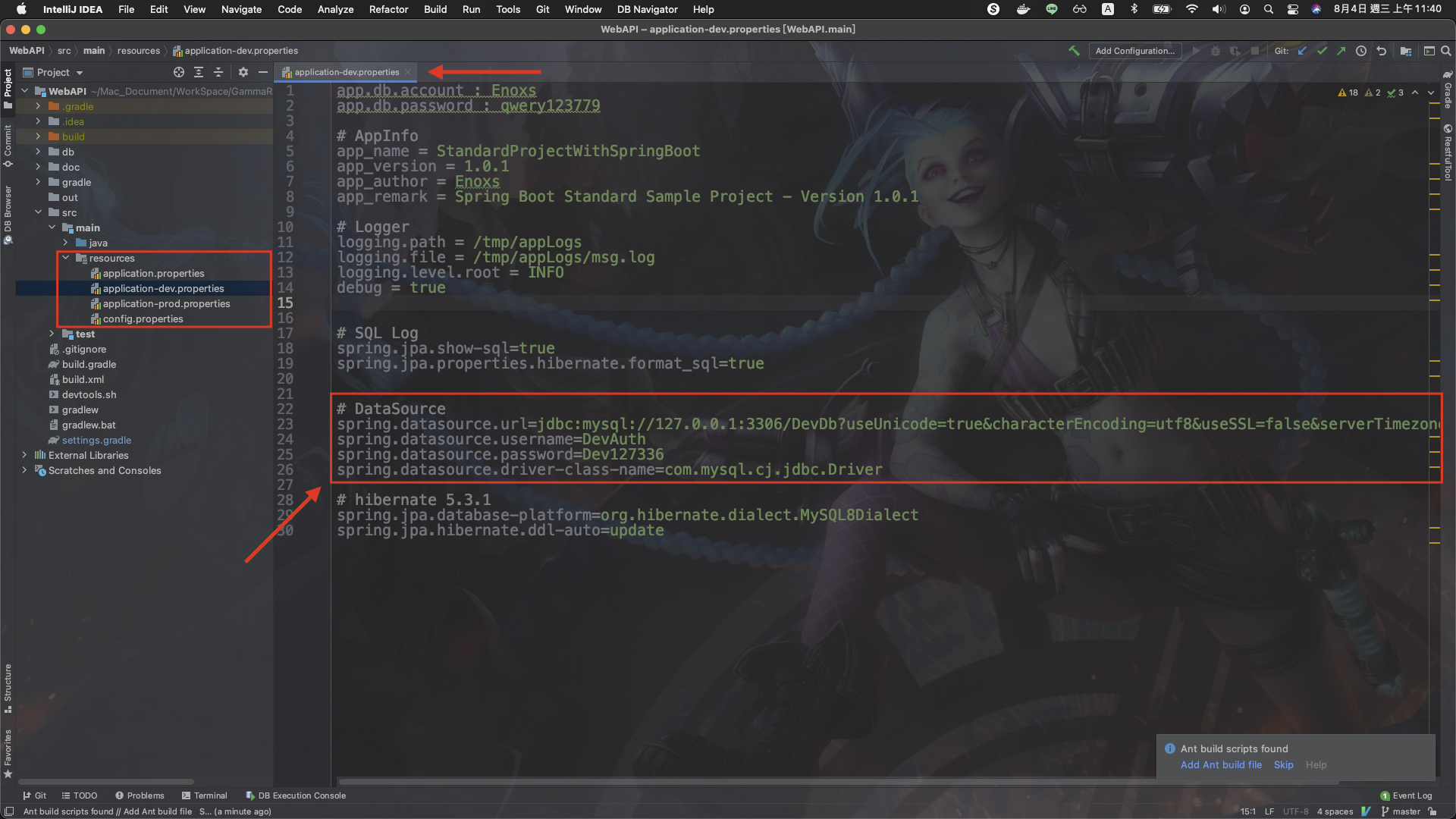
Task: Select the application-dev.properties editor tab
Action: 347,72
